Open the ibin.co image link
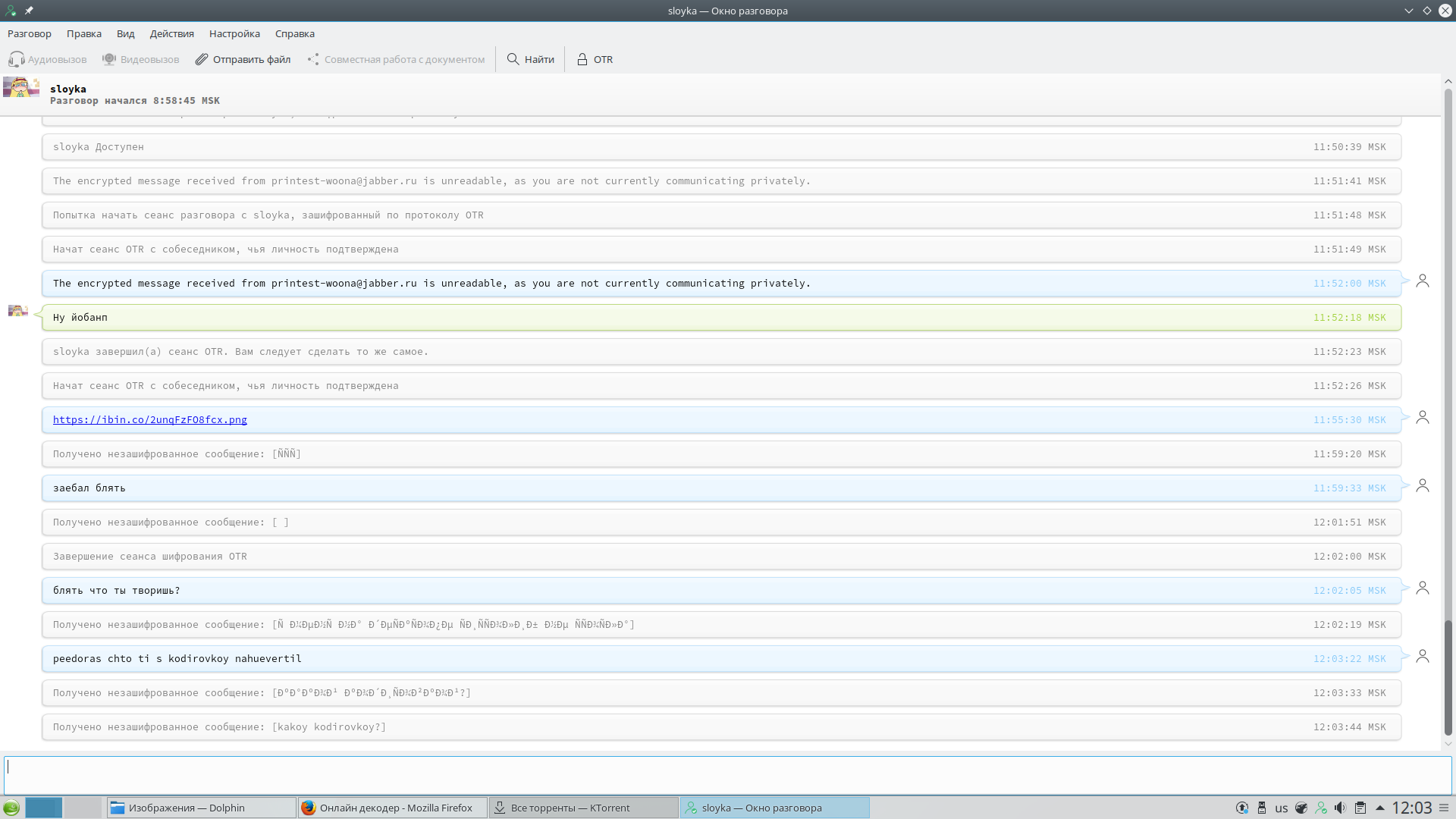Viewport: 1456px width, 819px height. coord(150,419)
